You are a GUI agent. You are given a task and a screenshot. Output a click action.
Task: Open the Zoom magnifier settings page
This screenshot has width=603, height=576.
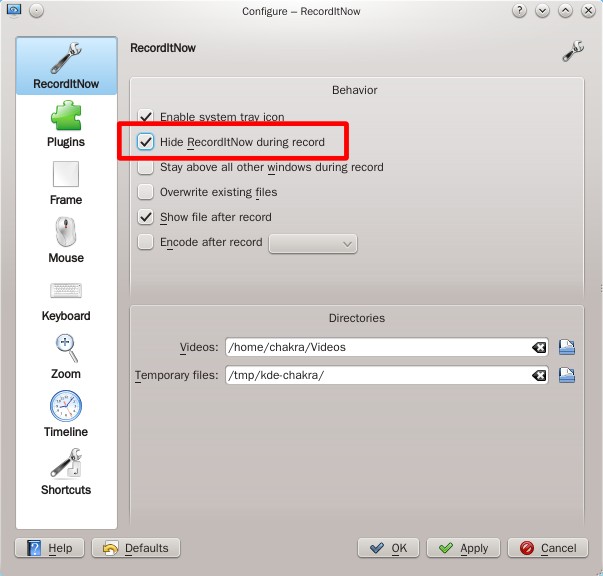tap(66, 357)
